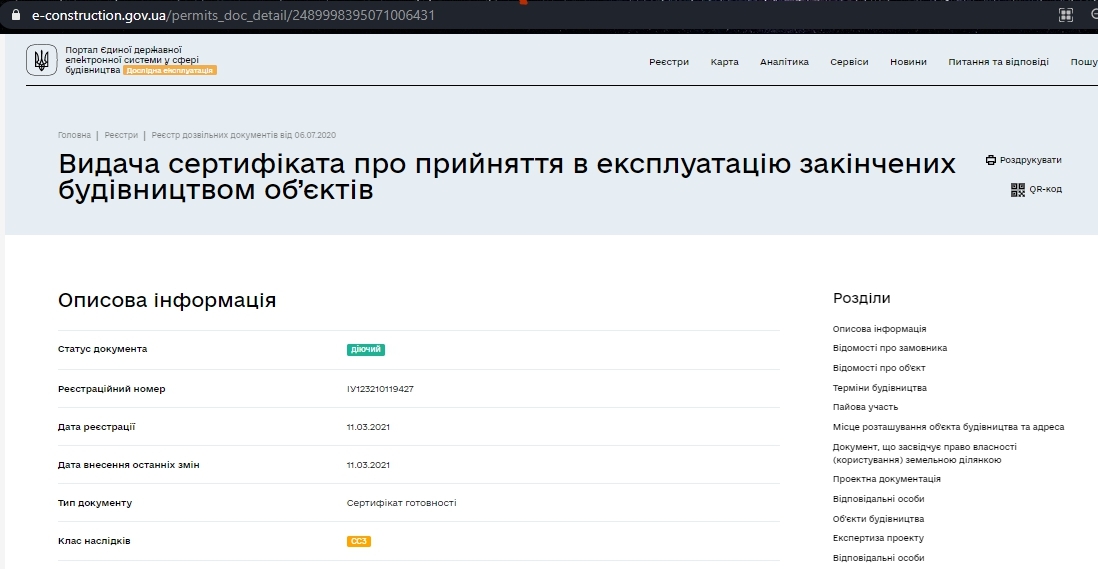
Task: Click the Реєстри breadcrumb link
Action: 121,135
